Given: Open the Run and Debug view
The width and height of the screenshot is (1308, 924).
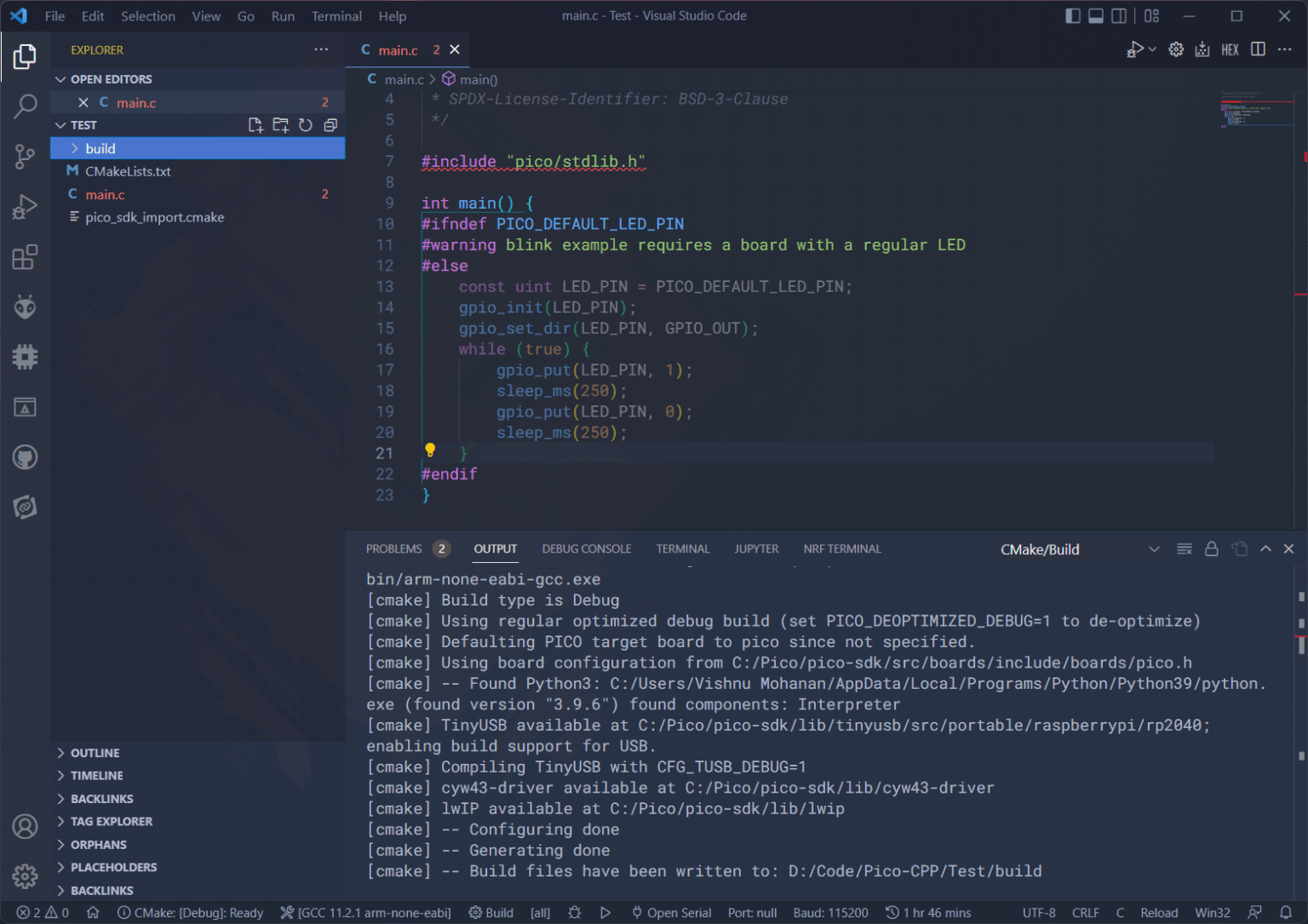Looking at the screenshot, I should (25, 207).
